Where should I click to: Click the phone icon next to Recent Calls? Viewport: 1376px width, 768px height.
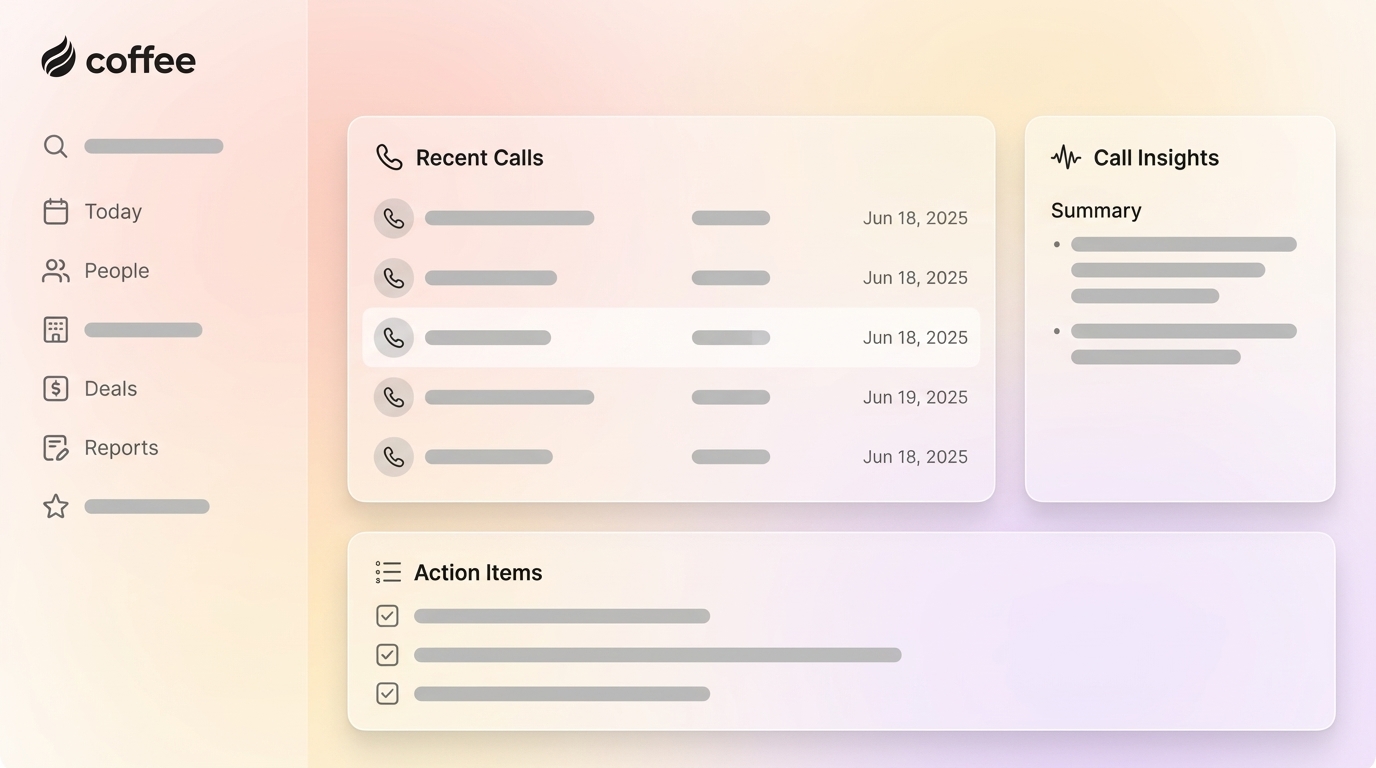389,157
